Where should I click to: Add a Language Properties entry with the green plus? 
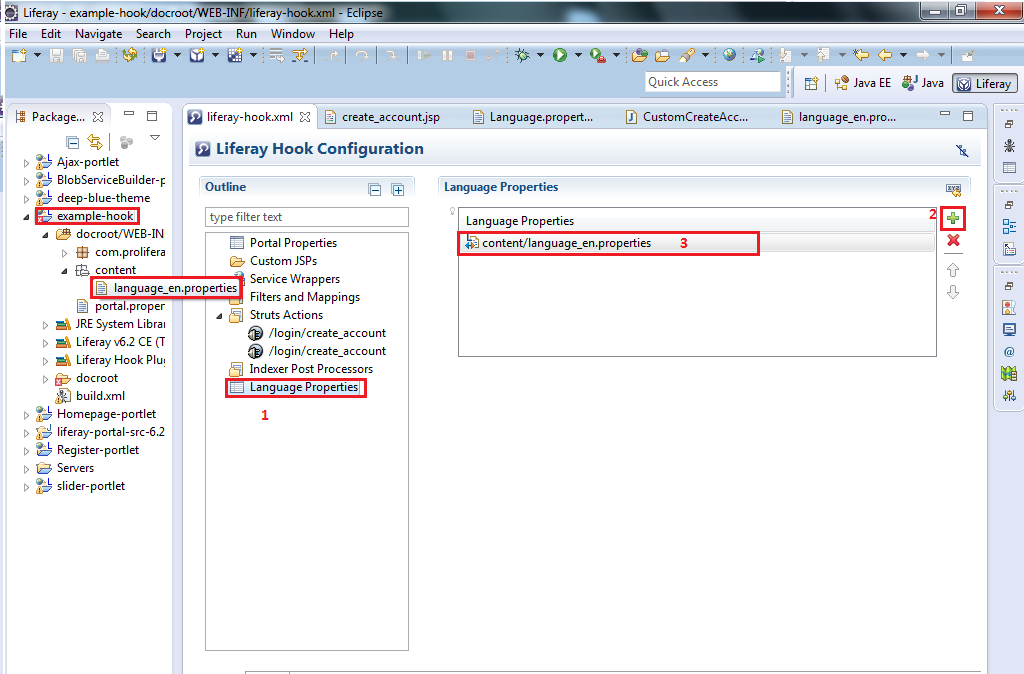click(x=952, y=217)
